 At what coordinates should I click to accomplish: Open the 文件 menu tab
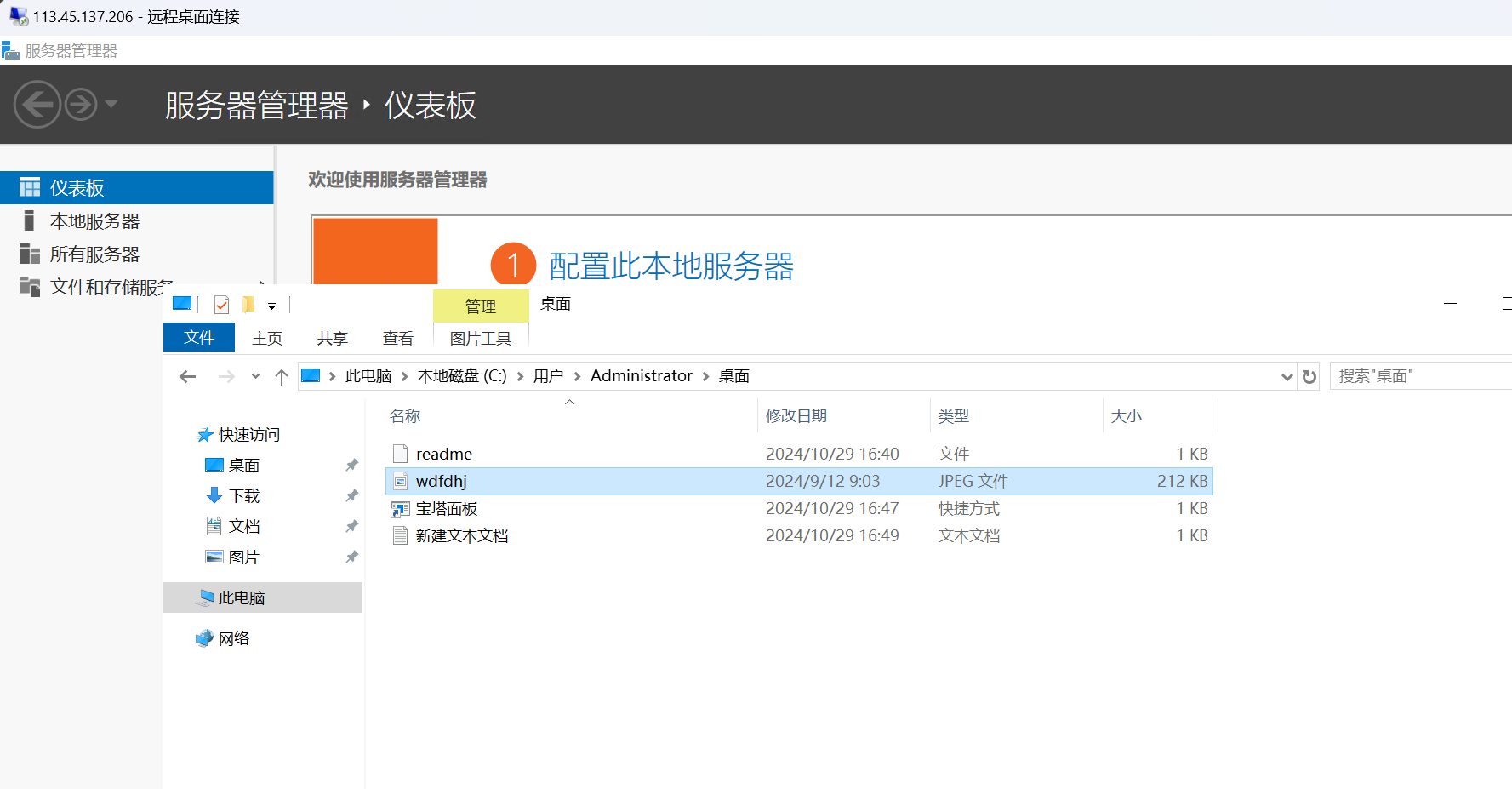[x=199, y=338]
